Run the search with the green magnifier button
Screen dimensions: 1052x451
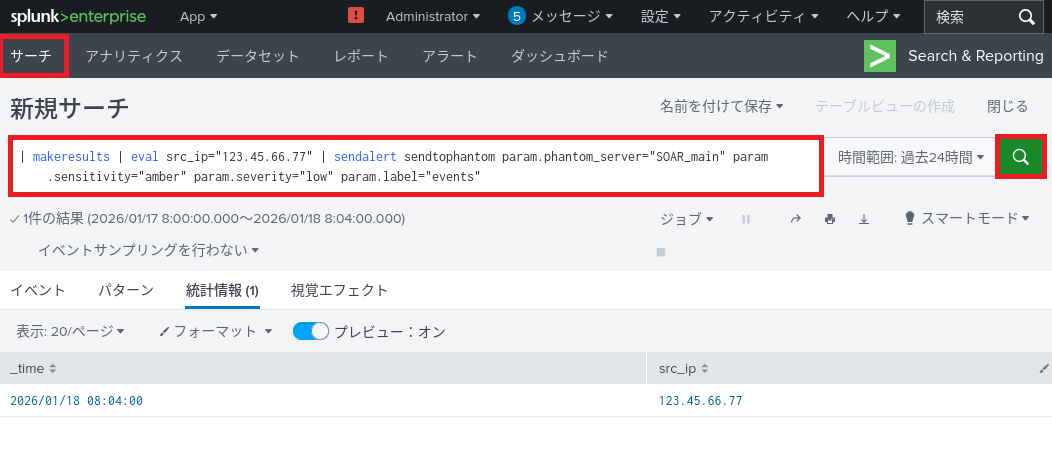pyautogui.click(x=1020, y=157)
